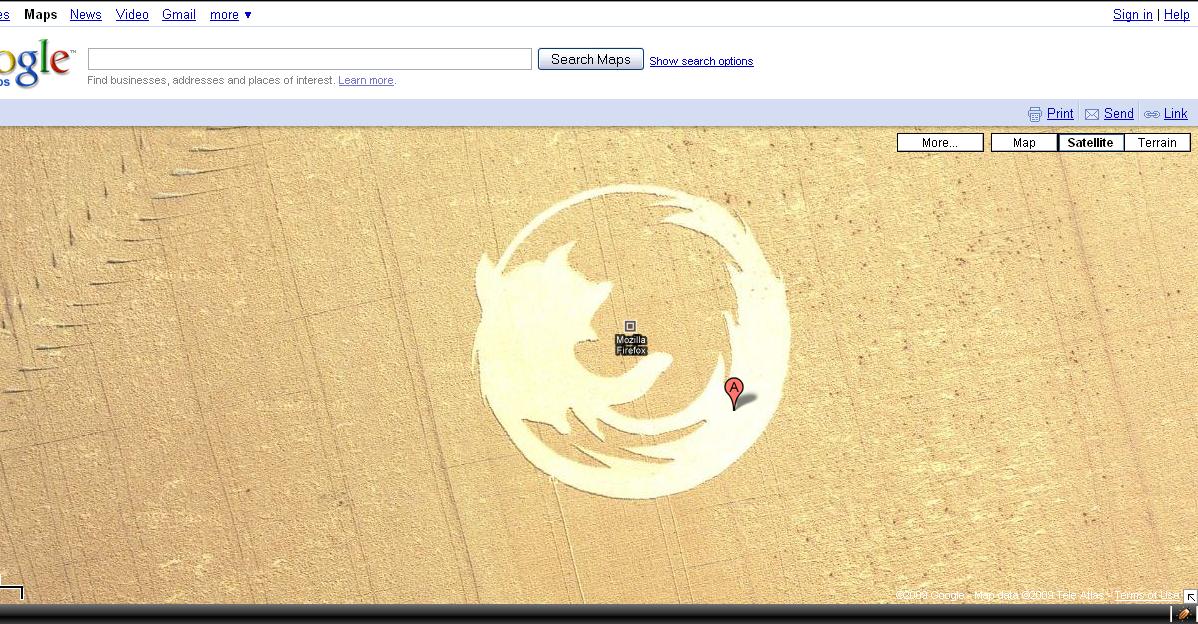Image resolution: width=1198 pixels, height=624 pixels.
Task: Open the More... map layers button
Action: [940, 143]
